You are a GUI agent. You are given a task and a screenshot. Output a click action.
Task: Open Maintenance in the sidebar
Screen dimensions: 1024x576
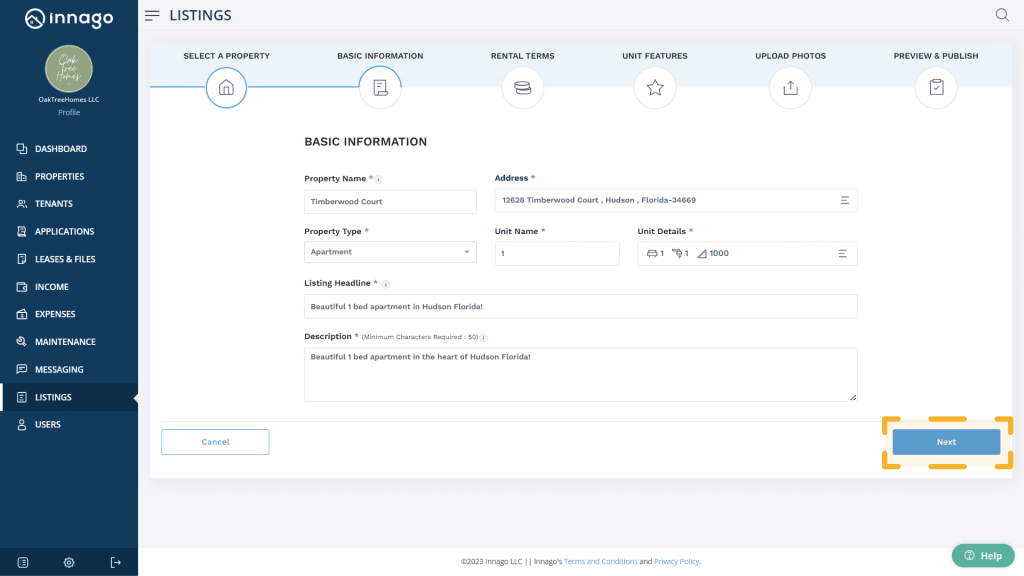[65, 342]
